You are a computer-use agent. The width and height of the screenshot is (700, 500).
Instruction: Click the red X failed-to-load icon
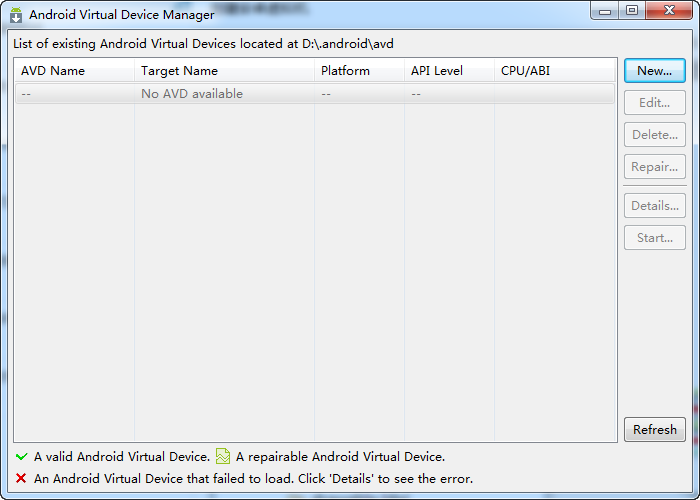(21, 479)
